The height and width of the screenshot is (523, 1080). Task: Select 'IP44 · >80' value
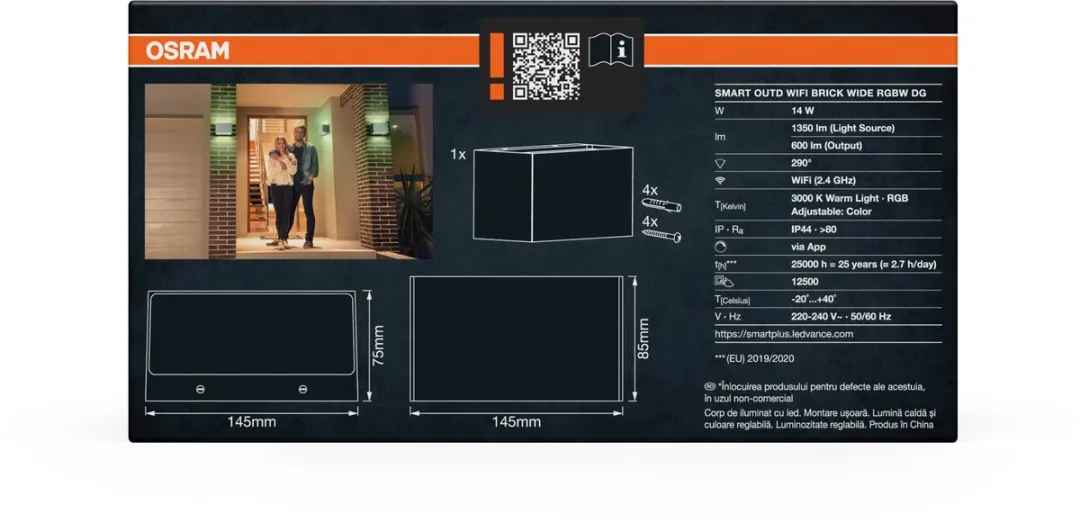coord(814,229)
